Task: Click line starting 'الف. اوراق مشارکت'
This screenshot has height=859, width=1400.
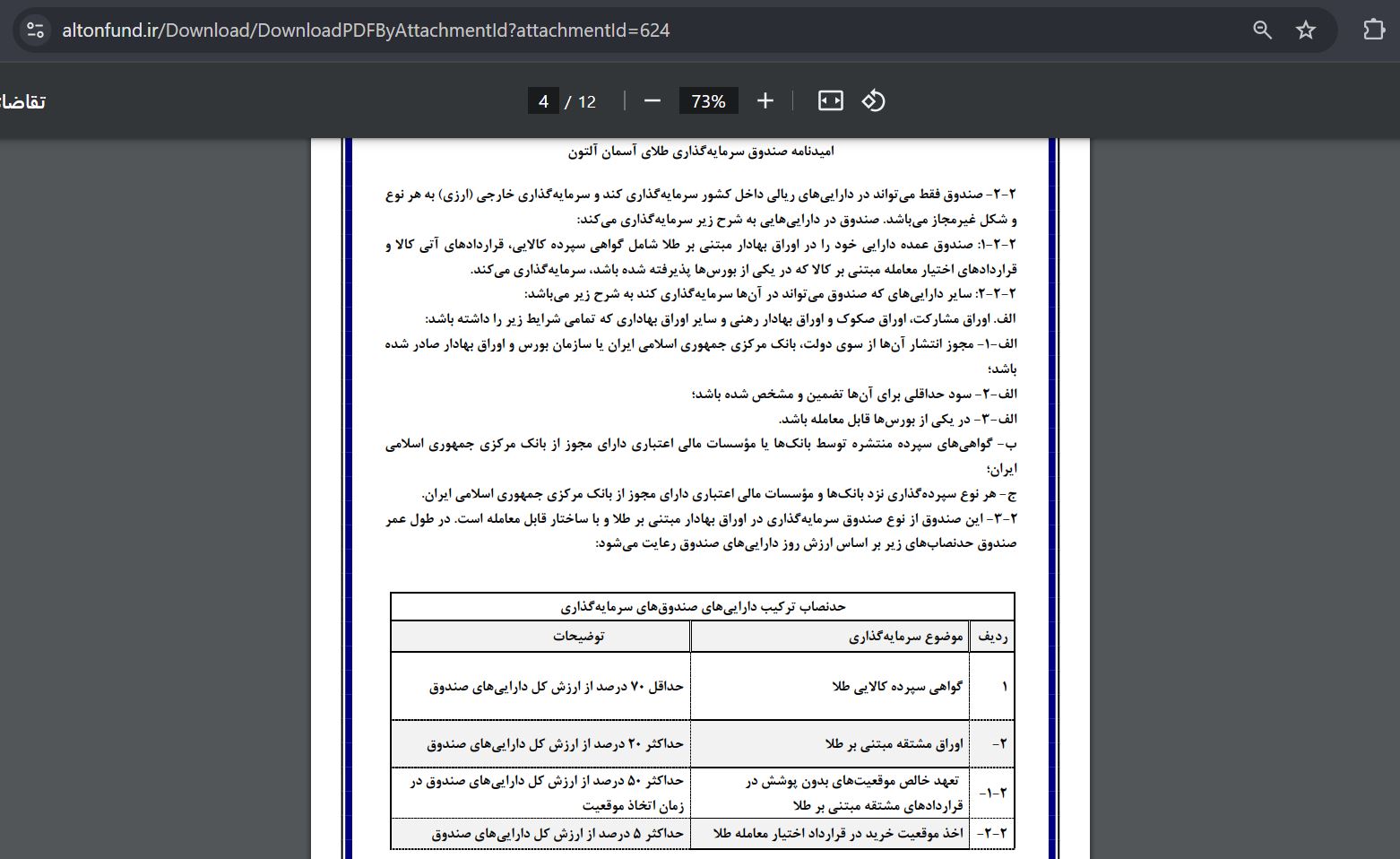Action: tap(721, 318)
